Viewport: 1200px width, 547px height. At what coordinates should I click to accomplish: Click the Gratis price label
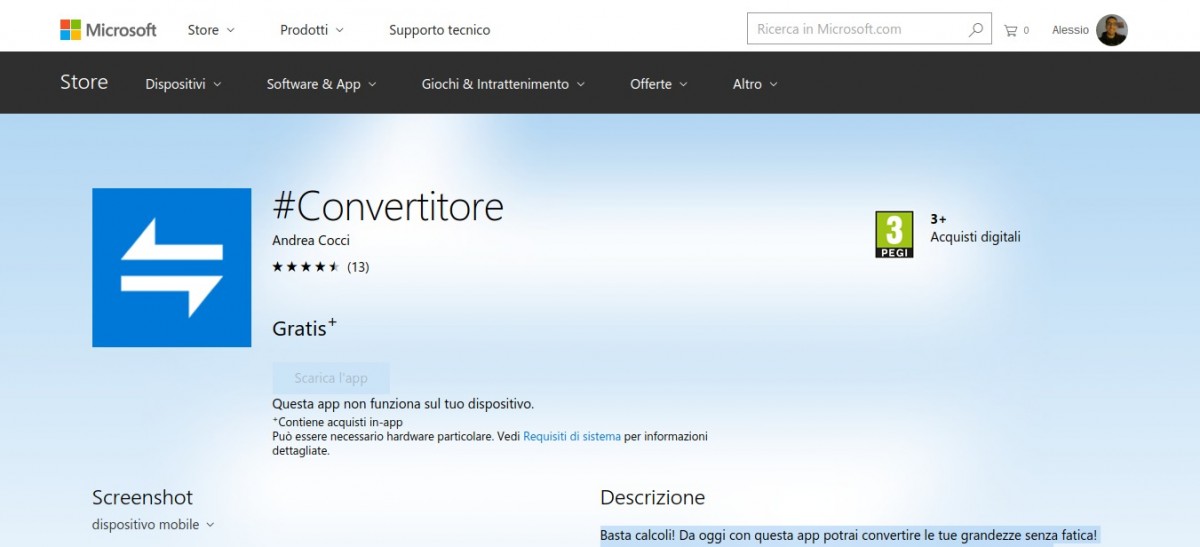[304, 327]
